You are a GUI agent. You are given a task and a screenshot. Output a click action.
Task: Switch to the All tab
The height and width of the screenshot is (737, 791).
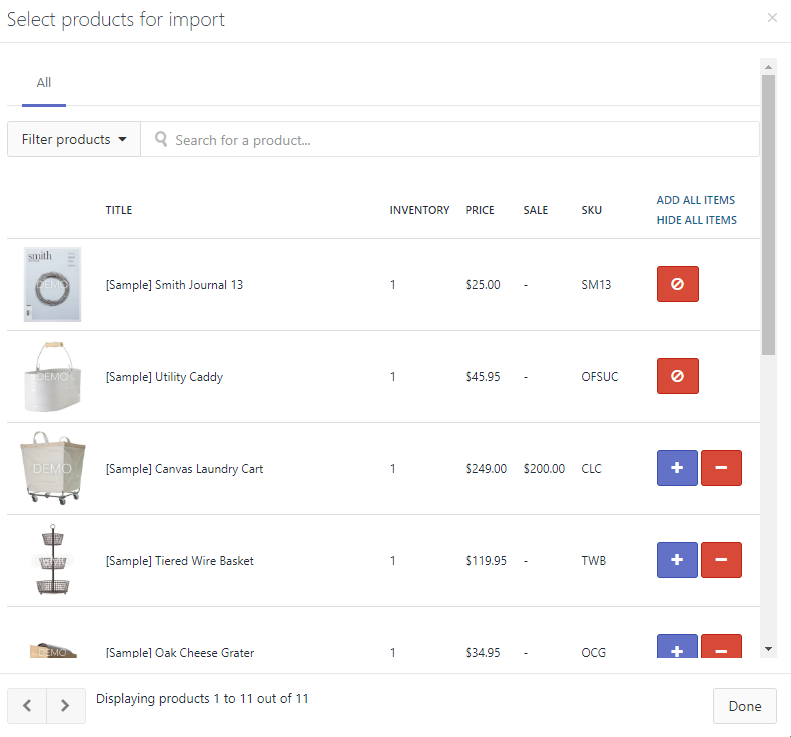point(44,83)
